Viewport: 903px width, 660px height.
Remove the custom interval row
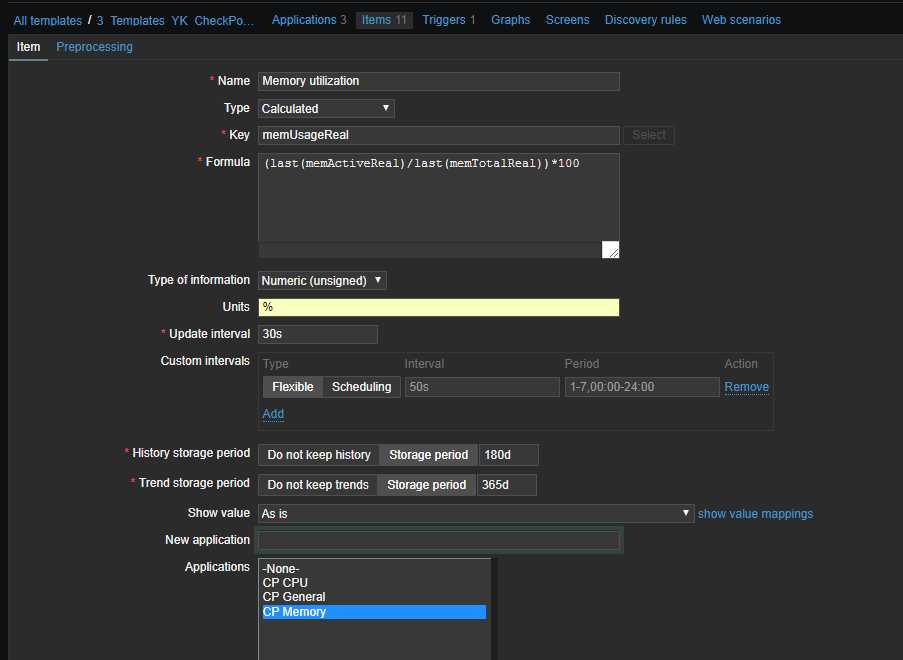coord(746,387)
